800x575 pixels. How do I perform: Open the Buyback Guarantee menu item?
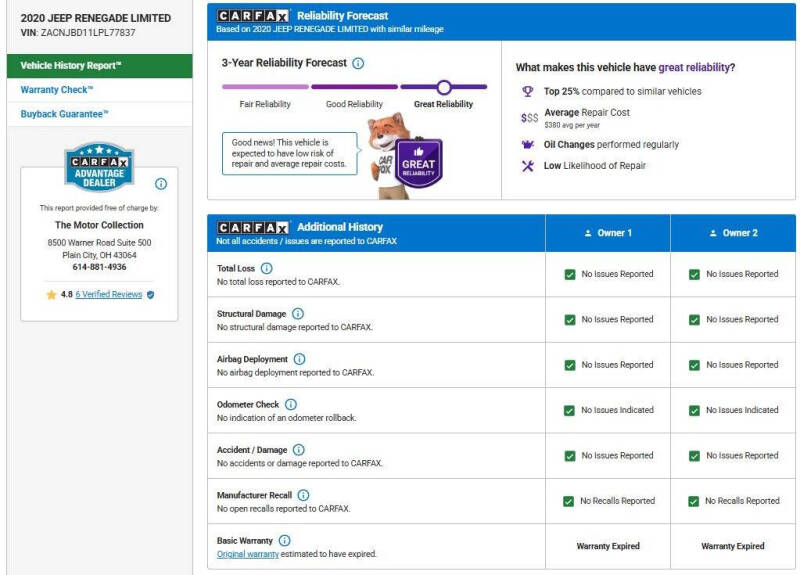point(65,114)
